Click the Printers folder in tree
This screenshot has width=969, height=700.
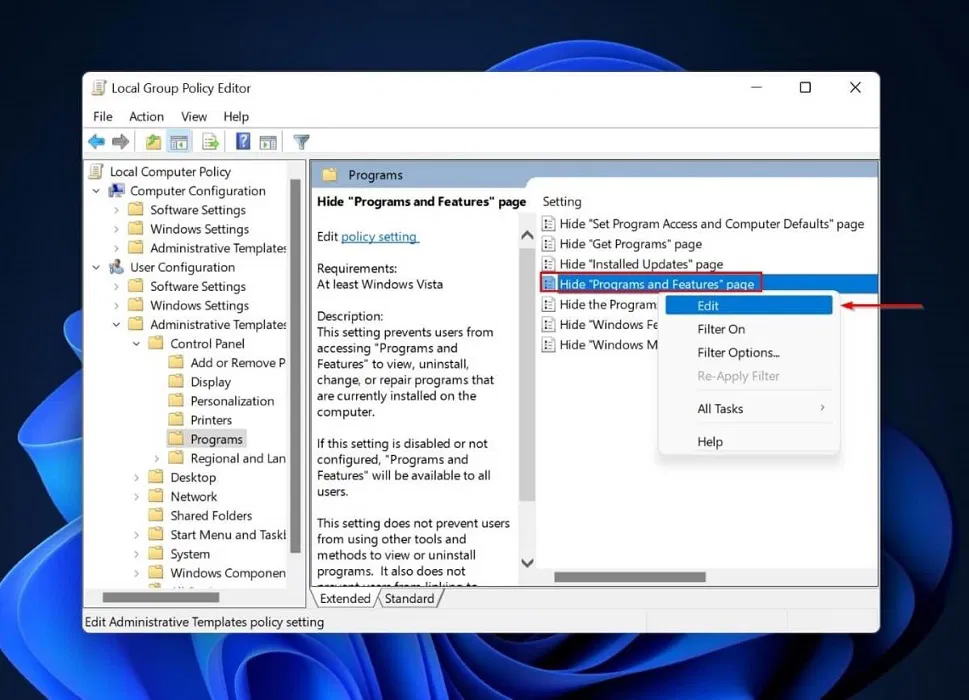click(x=210, y=420)
